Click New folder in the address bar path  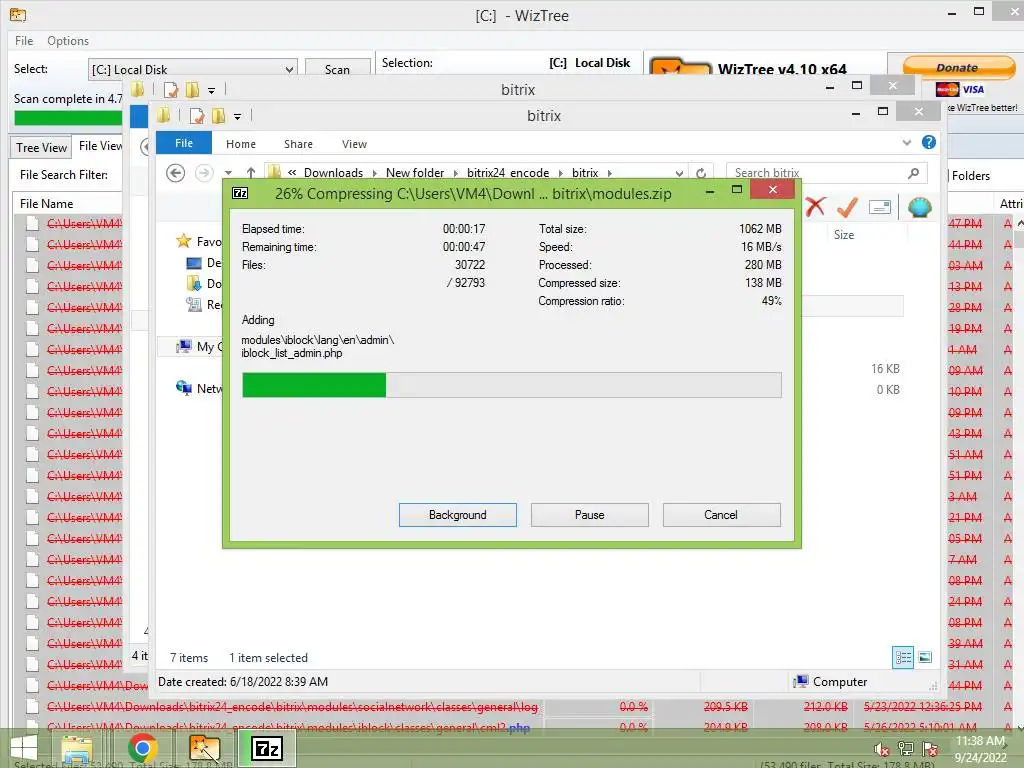[415, 172]
